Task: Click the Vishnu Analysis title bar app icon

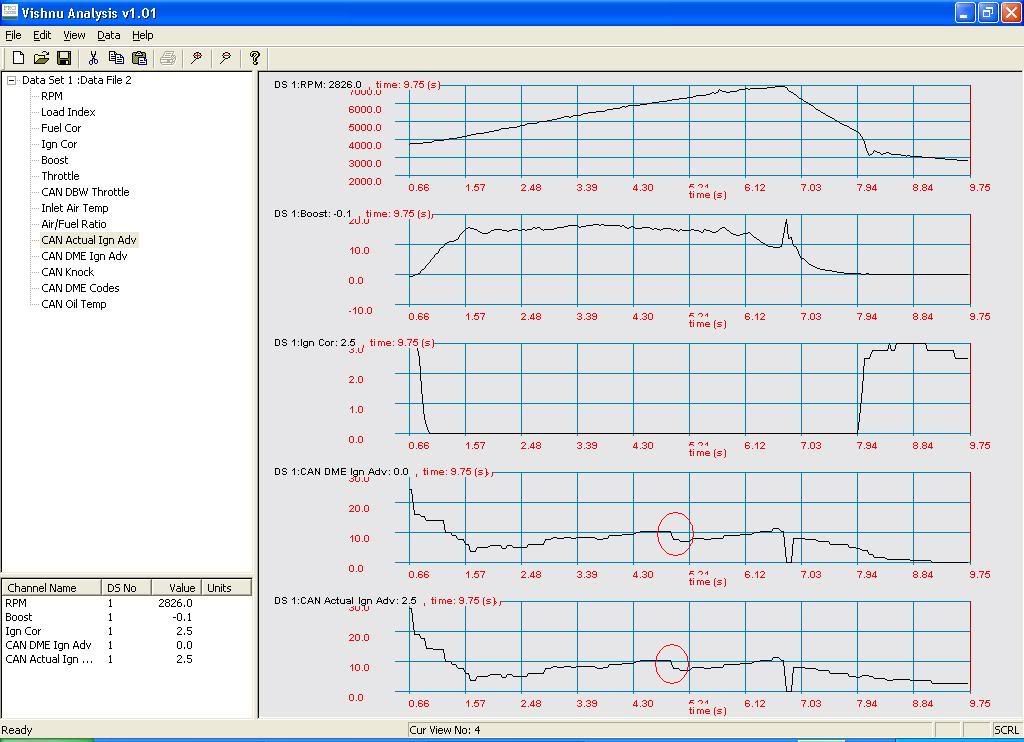Action: coord(10,12)
